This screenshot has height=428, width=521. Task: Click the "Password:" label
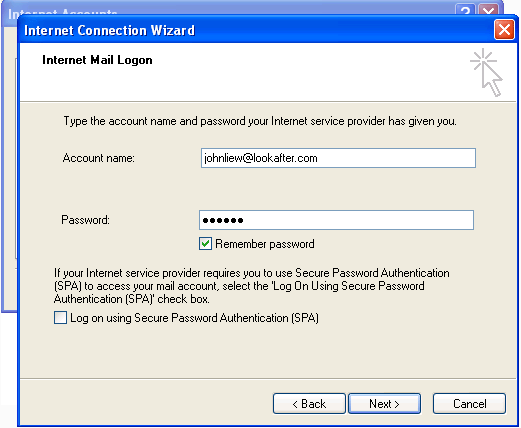85,220
